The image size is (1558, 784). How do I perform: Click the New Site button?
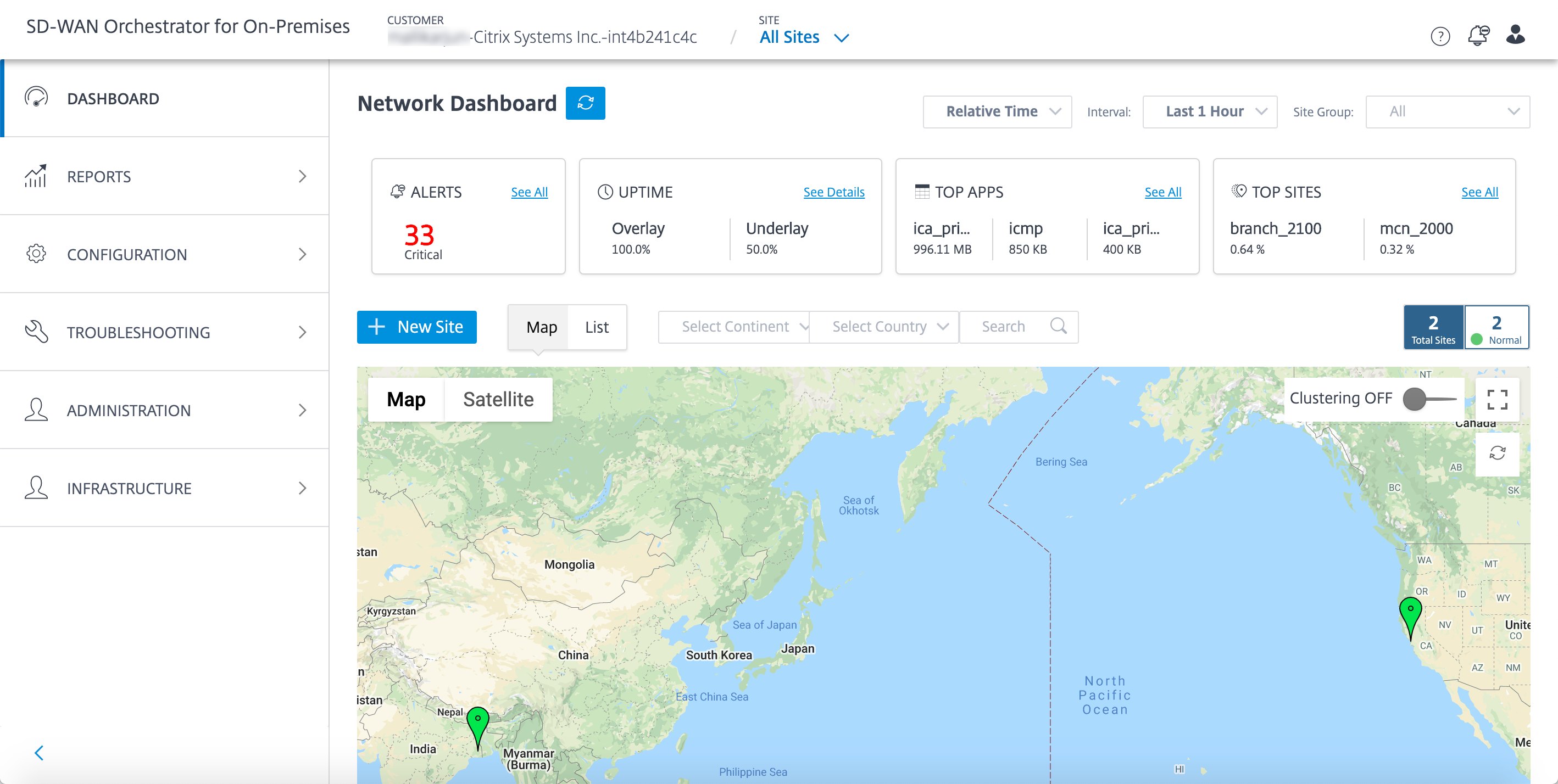[x=417, y=327]
